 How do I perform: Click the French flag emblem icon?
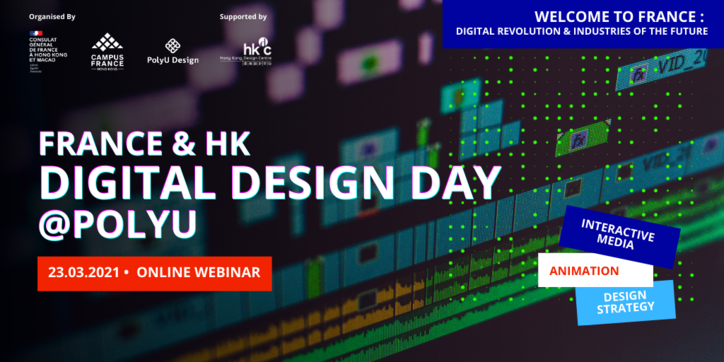click(36, 33)
